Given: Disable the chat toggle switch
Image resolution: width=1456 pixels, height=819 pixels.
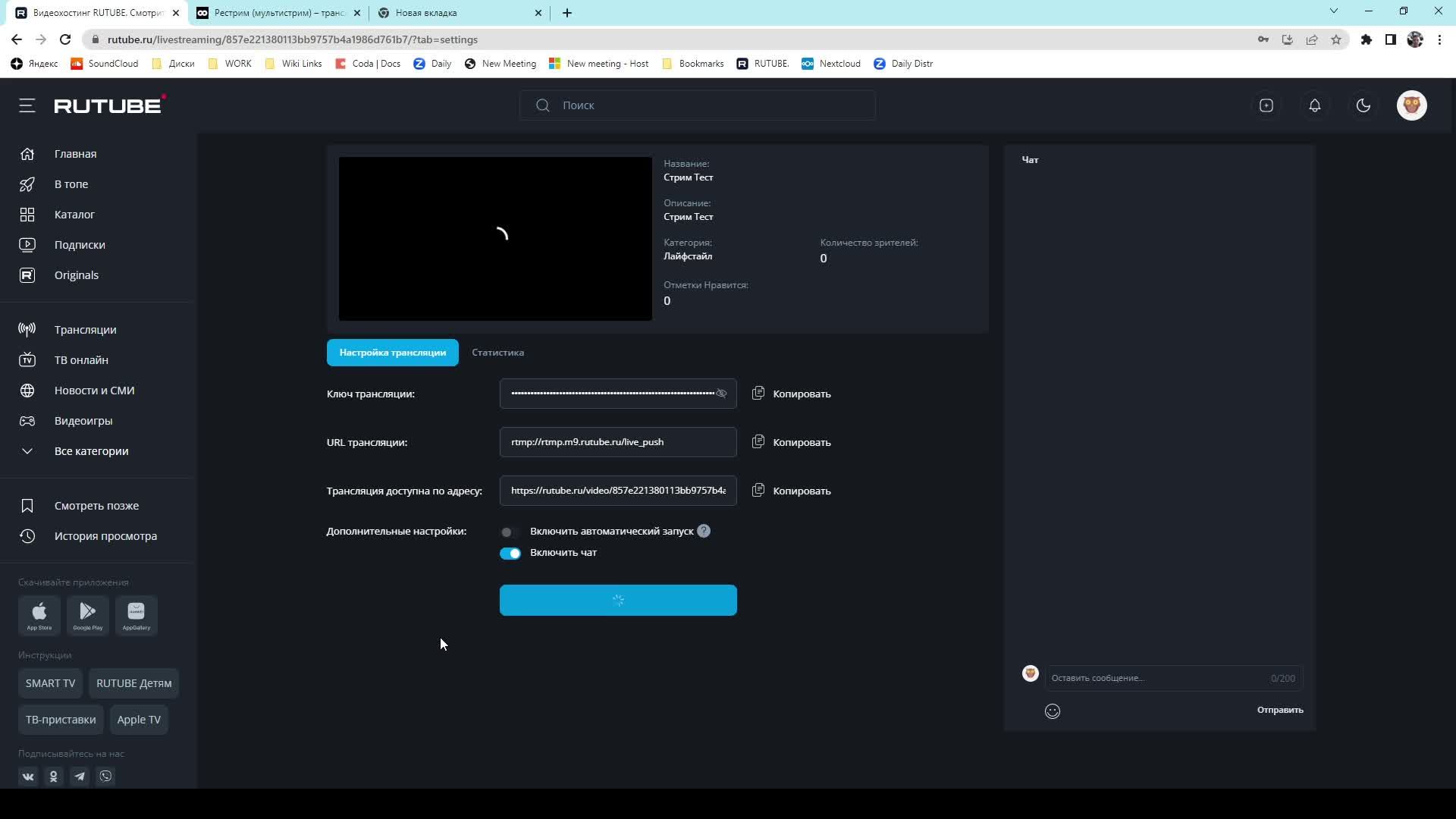Looking at the screenshot, I should click(x=510, y=553).
